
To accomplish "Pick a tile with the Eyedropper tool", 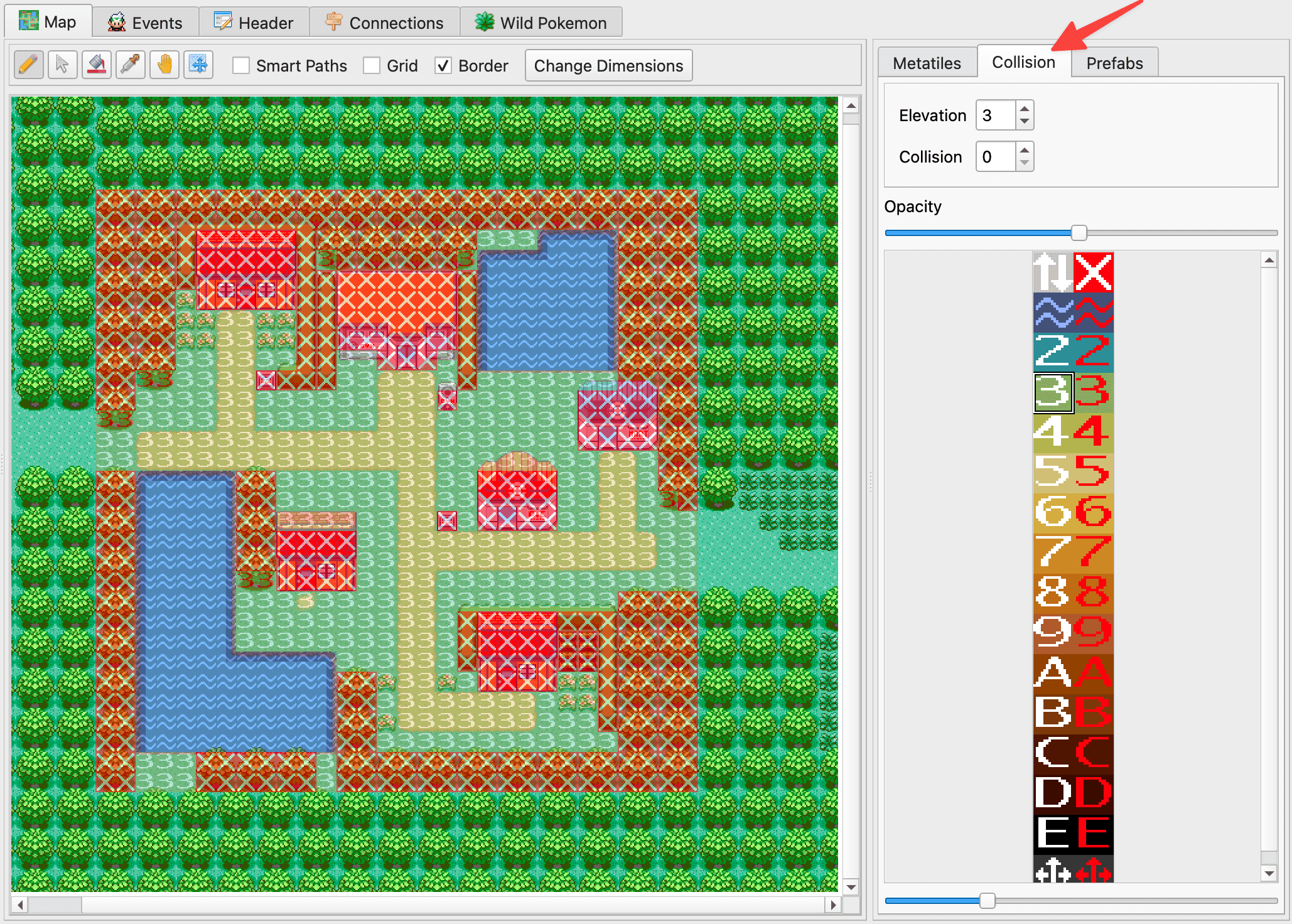I will click(x=130, y=64).
